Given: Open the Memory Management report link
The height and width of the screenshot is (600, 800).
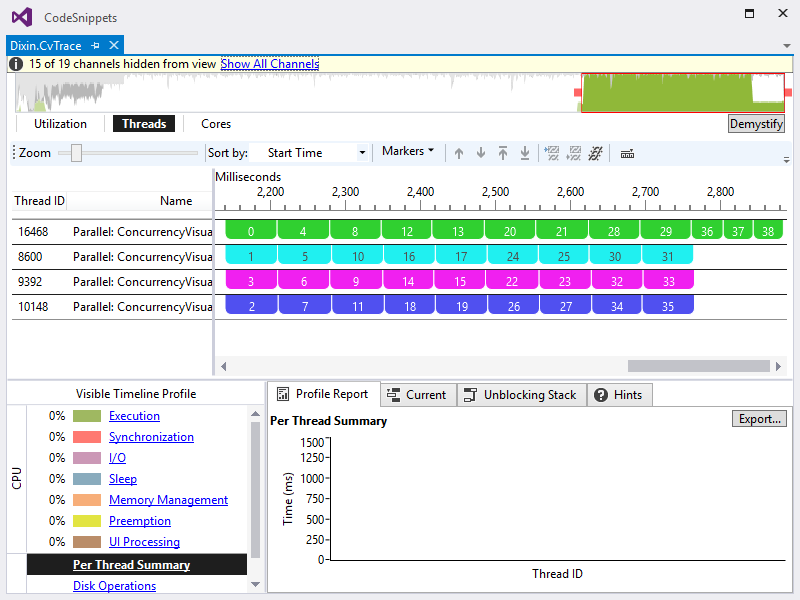Looking at the screenshot, I should tap(168, 499).
